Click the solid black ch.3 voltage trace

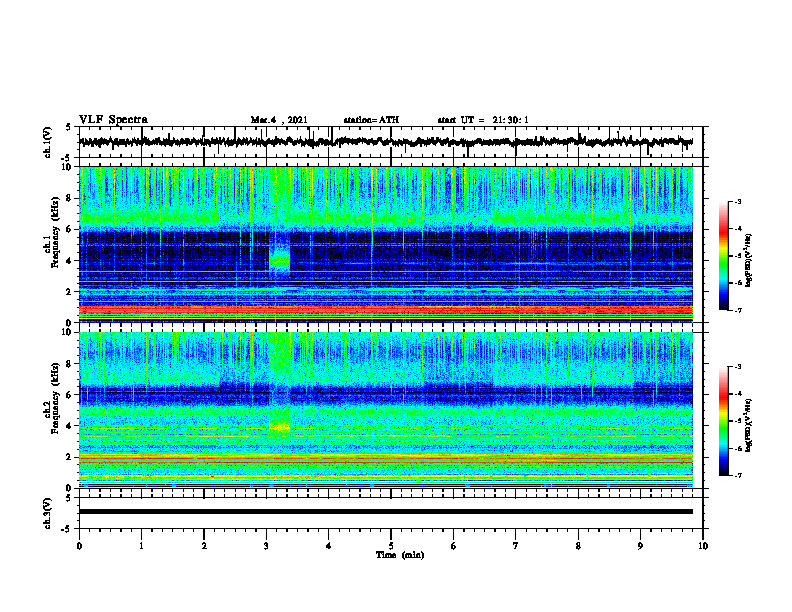[385, 512]
